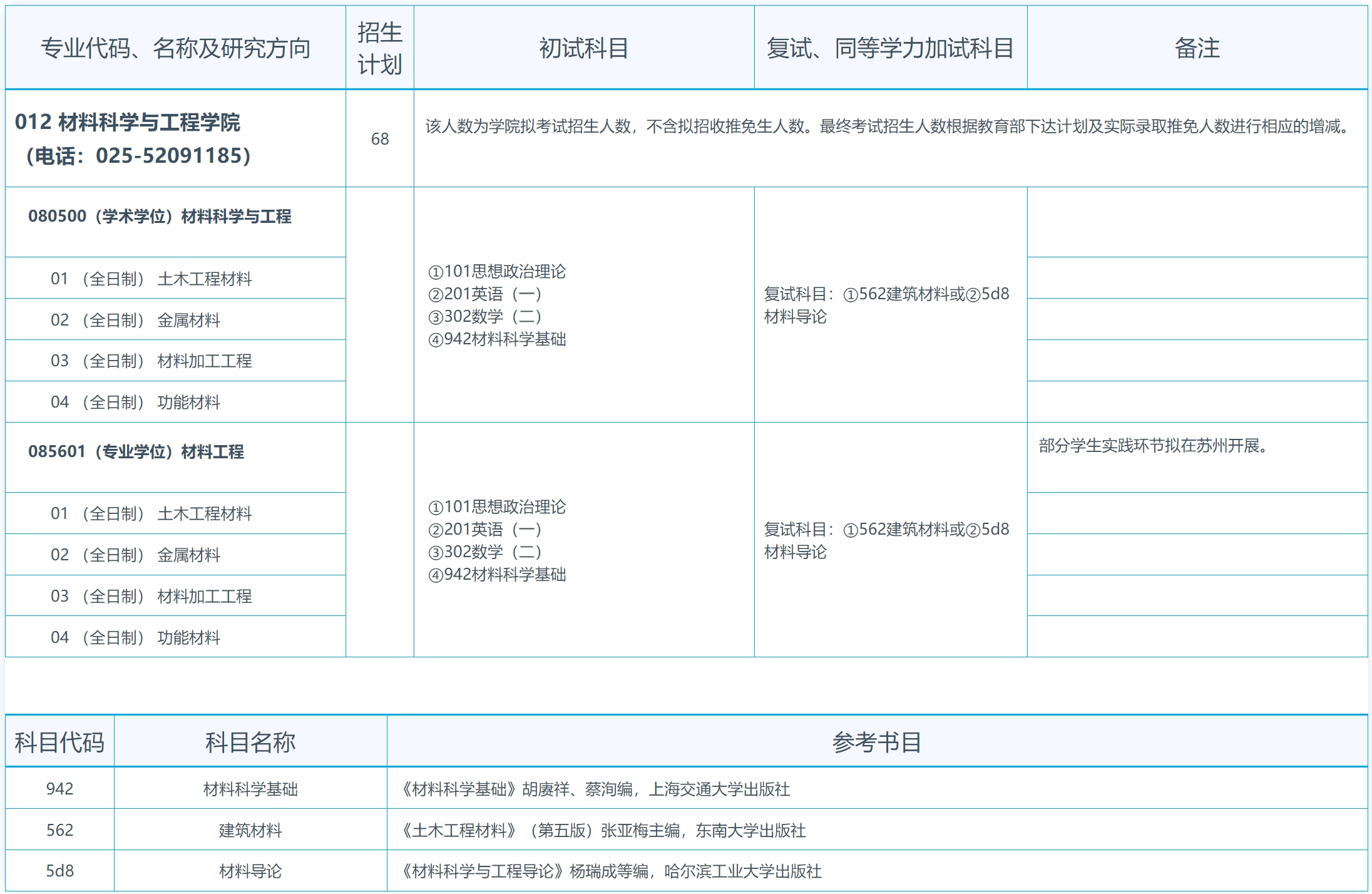Click the 招生计划 column header

tap(379, 47)
